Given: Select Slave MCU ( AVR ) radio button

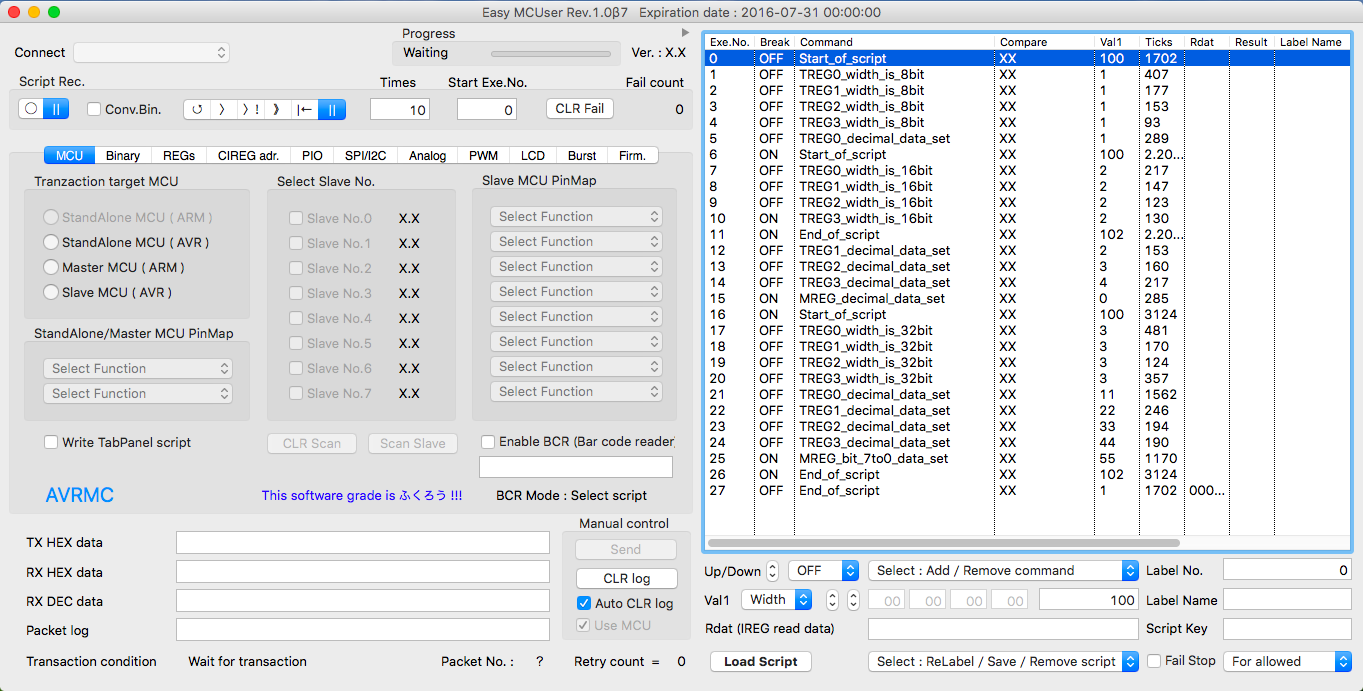Looking at the screenshot, I should pos(51,292).
